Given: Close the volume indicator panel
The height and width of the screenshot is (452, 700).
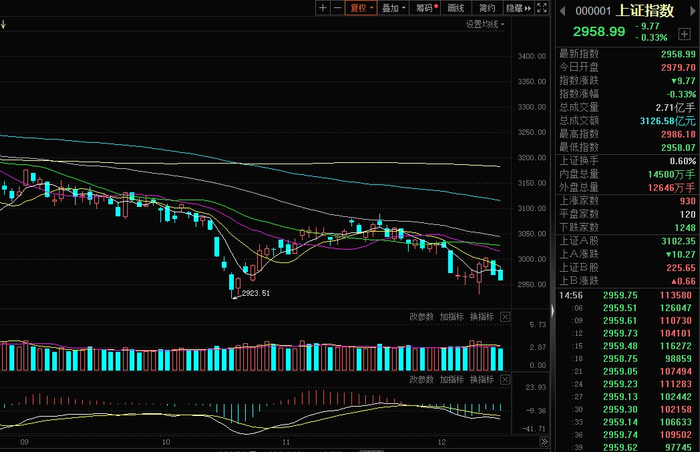Looking at the screenshot, I should [x=505, y=317].
